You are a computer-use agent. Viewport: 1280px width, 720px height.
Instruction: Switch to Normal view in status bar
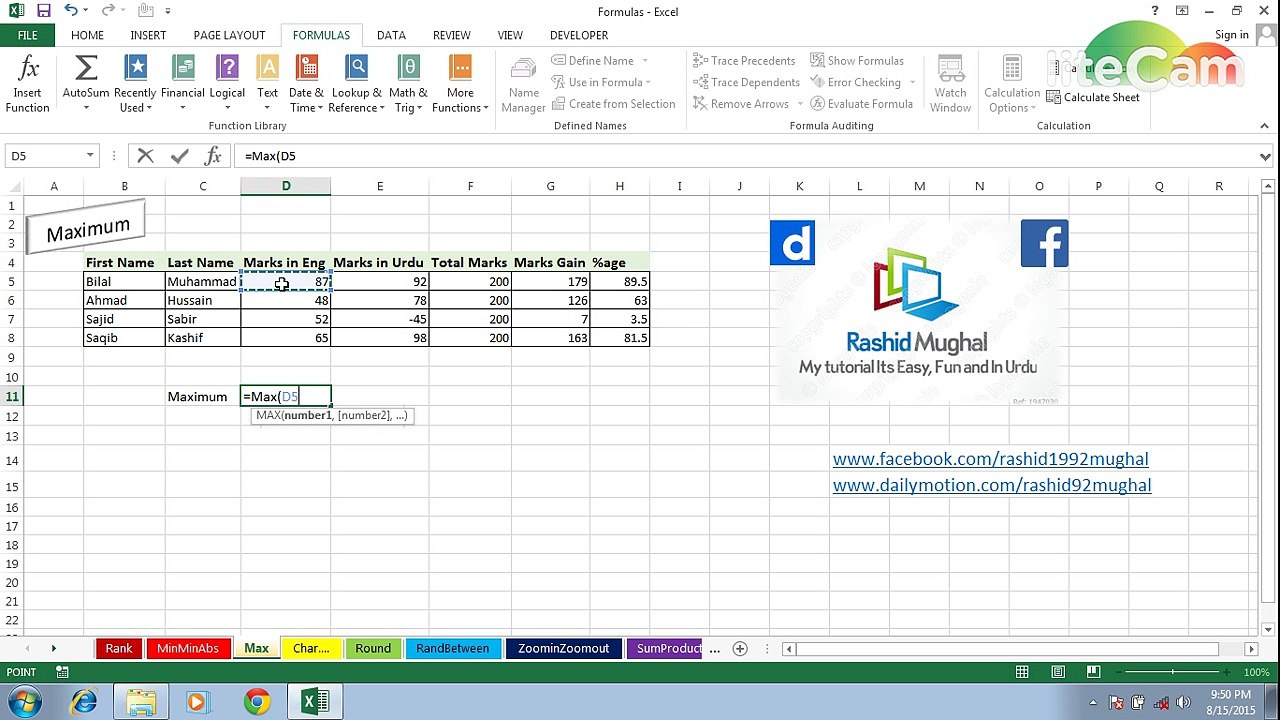[1023, 672]
